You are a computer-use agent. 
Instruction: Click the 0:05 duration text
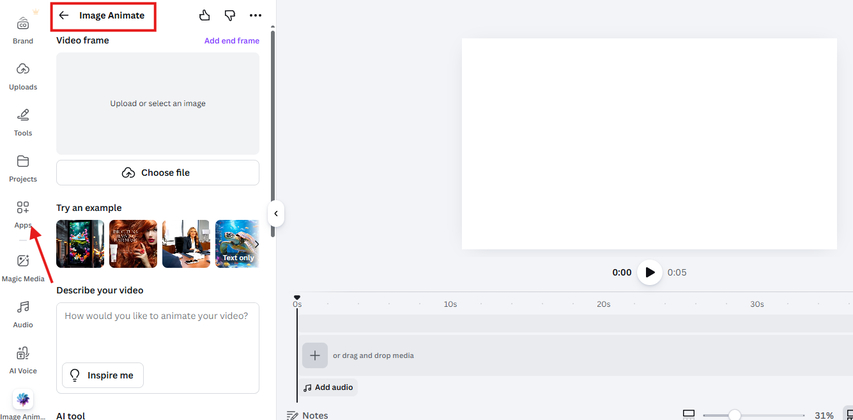(677, 273)
